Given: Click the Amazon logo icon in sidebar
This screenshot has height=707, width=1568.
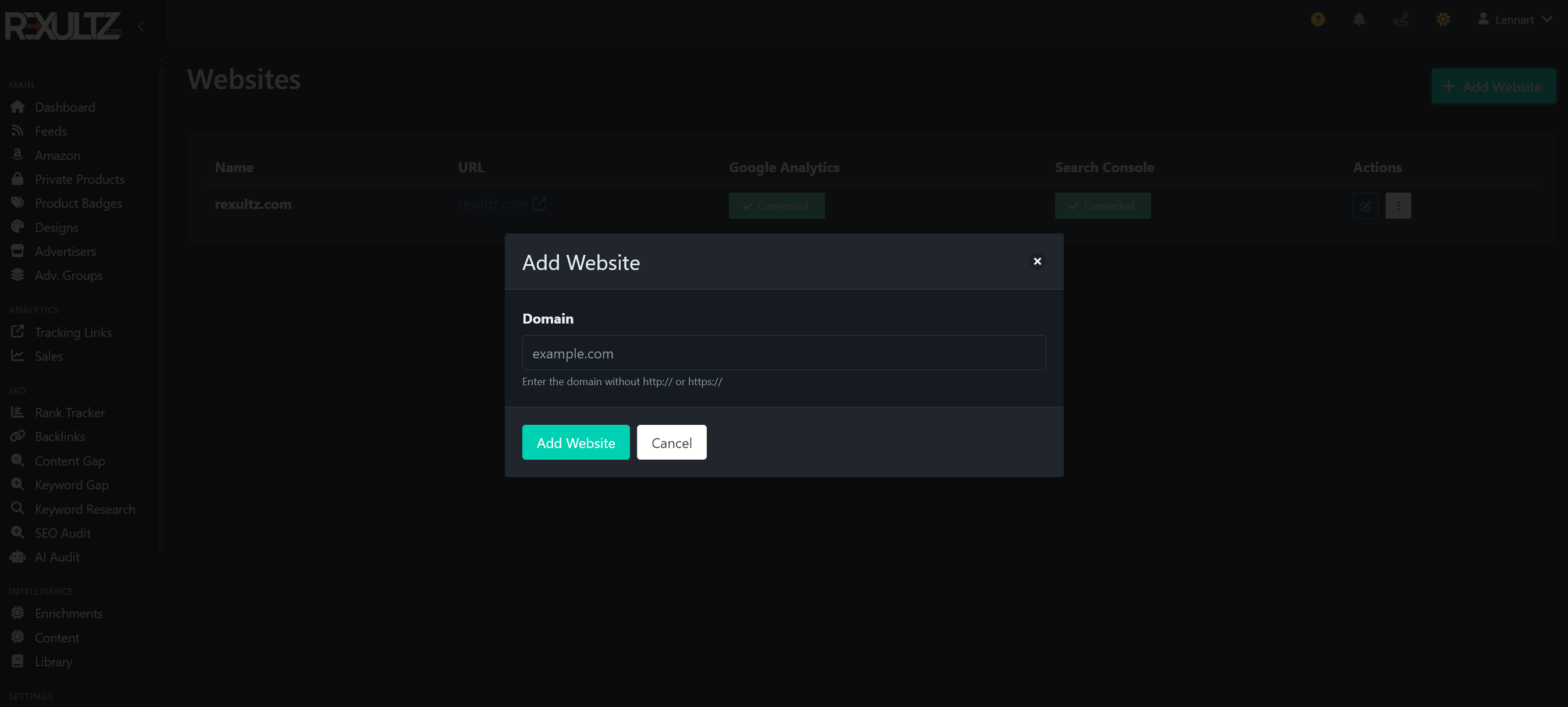Looking at the screenshot, I should (x=17, y=155).
